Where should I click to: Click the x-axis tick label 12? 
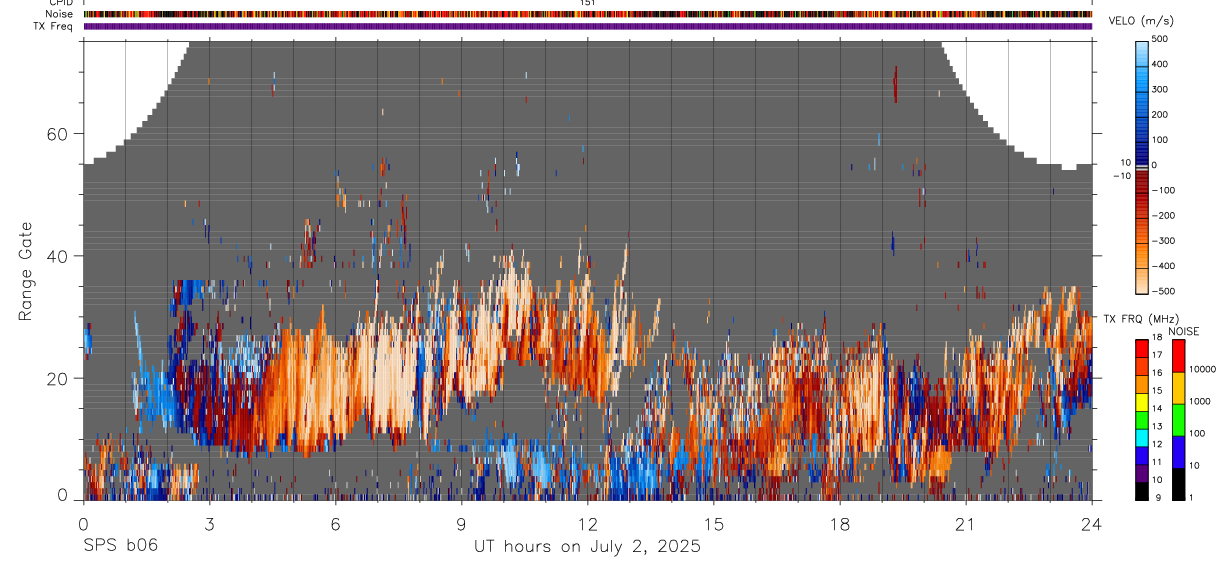coord(588,524)
